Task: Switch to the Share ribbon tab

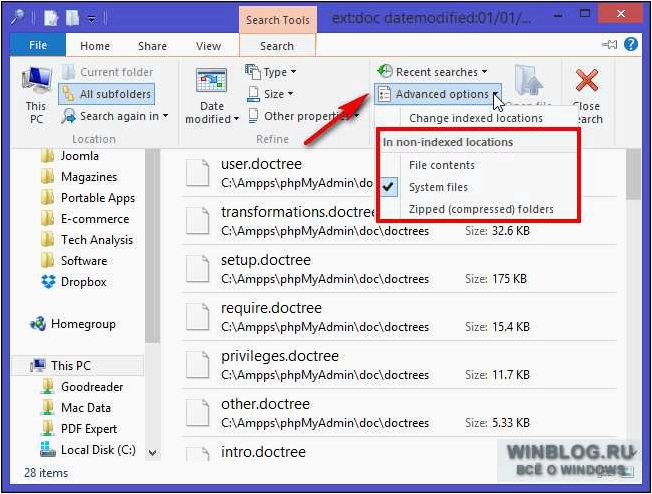Action: pyautogui.click(x=152, y=46)
